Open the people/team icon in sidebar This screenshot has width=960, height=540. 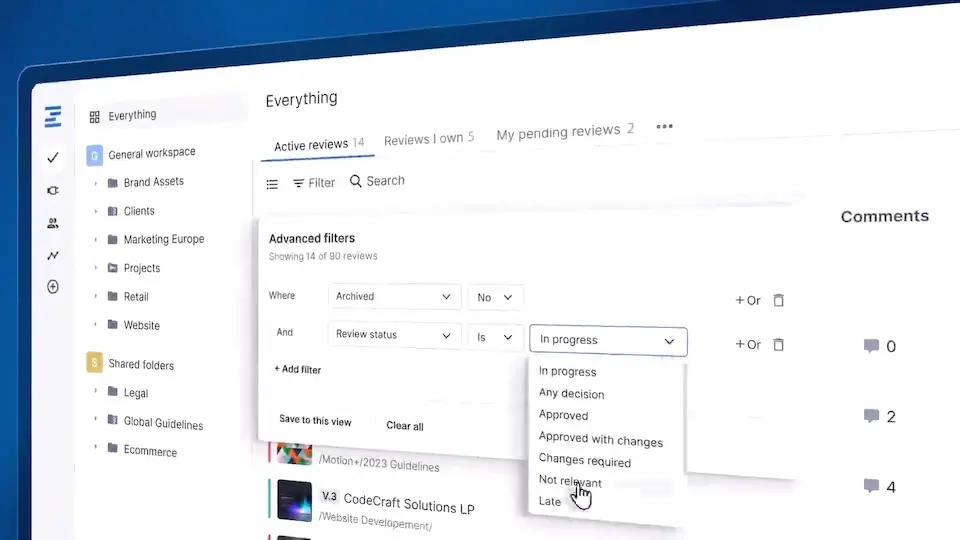tap(53, 223)
